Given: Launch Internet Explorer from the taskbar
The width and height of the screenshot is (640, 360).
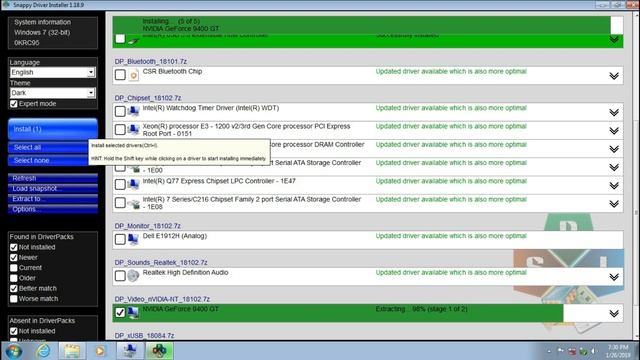Looking at the screenshot, I should pyautogui.click(x=44, y=351).
